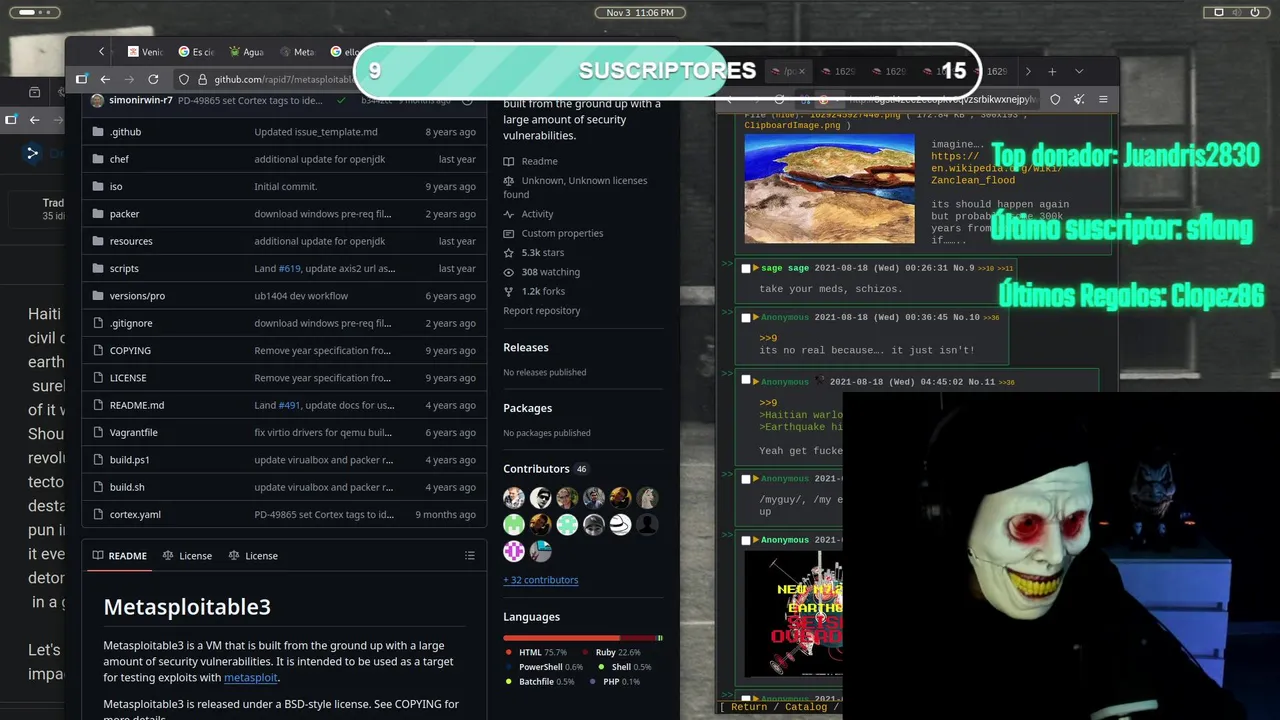Open the .gitignore file

(131, 323)
